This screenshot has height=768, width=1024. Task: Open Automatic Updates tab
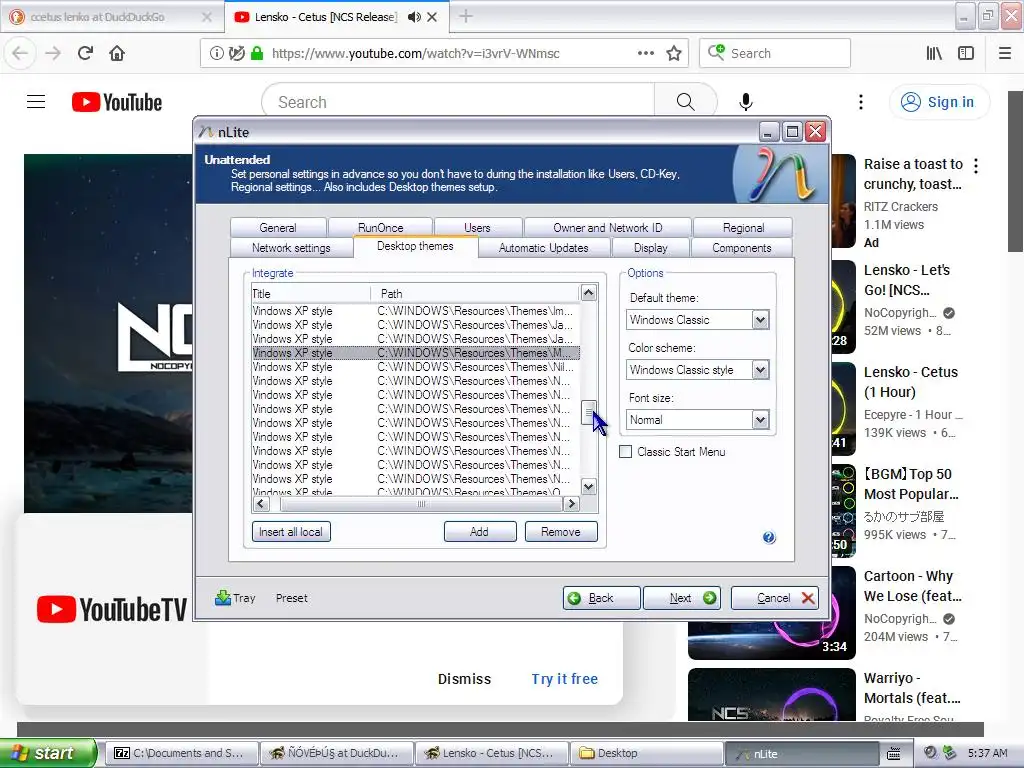pos(543,248)
